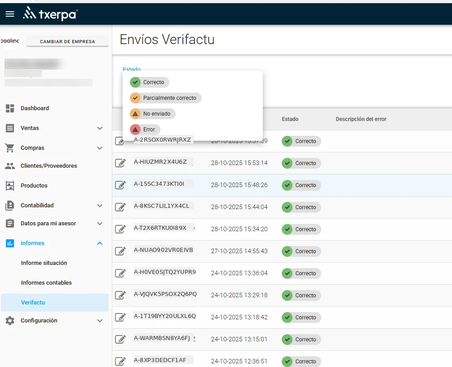The width and height of the screenshot is (452, 367).
Task: Click the CAMBIAR DE EMPRESA button
Action: 67,41
